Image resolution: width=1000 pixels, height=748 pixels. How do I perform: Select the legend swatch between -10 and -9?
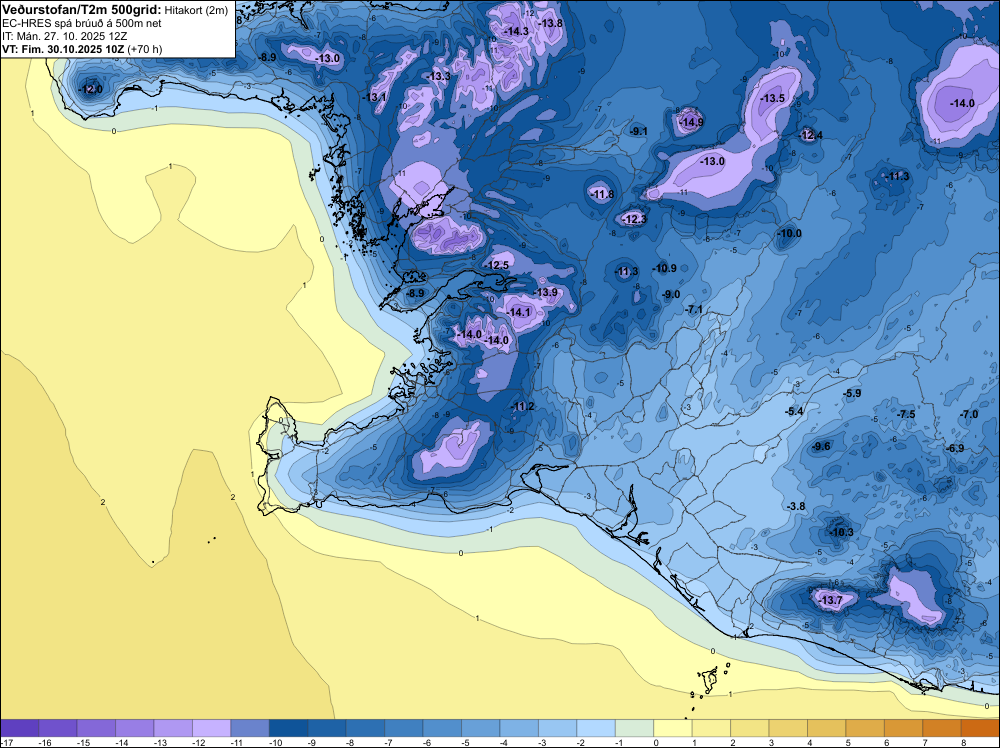(288, 728)
